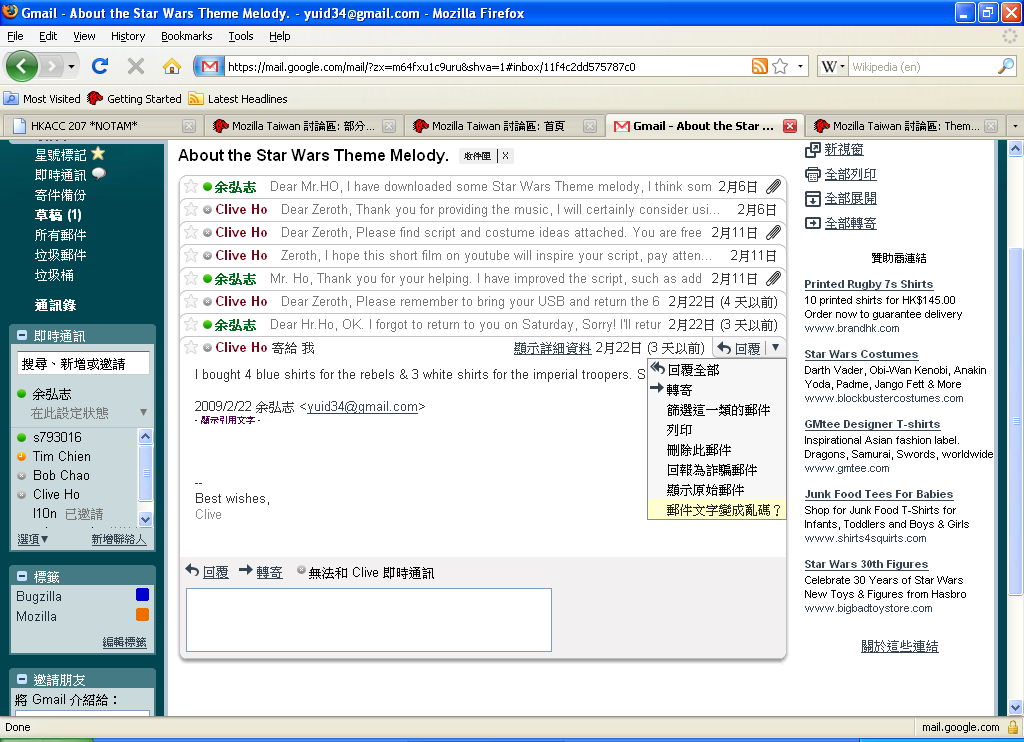Viewport: 1024px width, 742px height.
Task: Click the print all (全部列印) printer icon
Action: 812,174
